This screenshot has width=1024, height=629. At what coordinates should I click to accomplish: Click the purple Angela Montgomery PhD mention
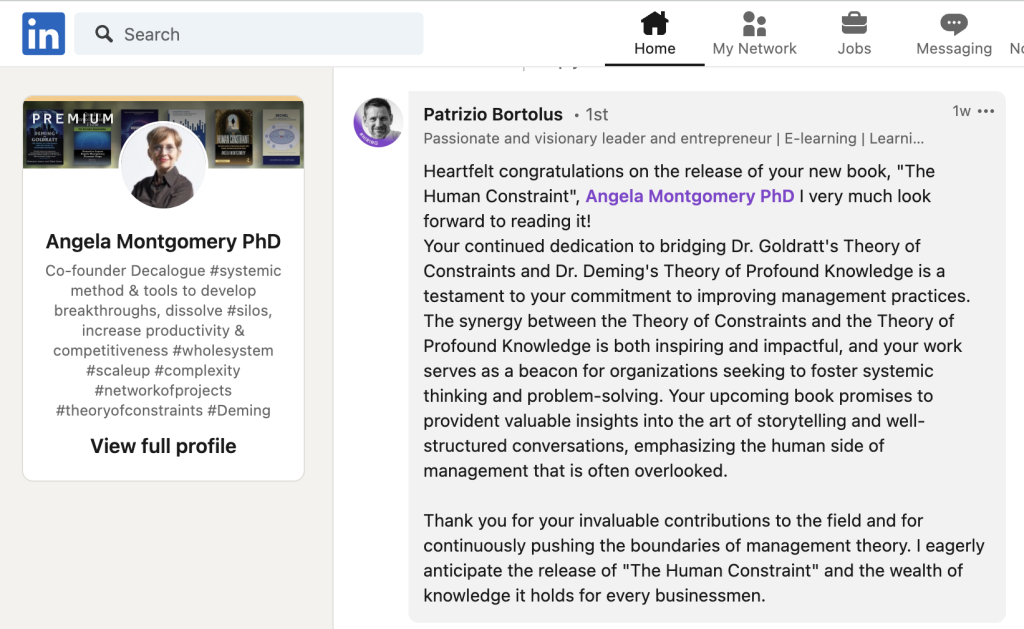[x=689, y=196]
